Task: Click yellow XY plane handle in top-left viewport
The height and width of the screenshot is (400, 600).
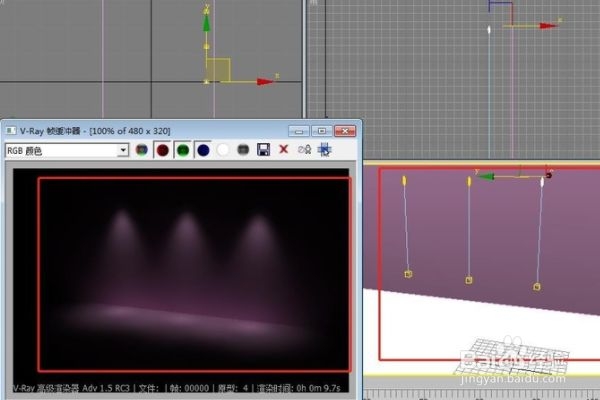Action: click(x=218, y=70)
